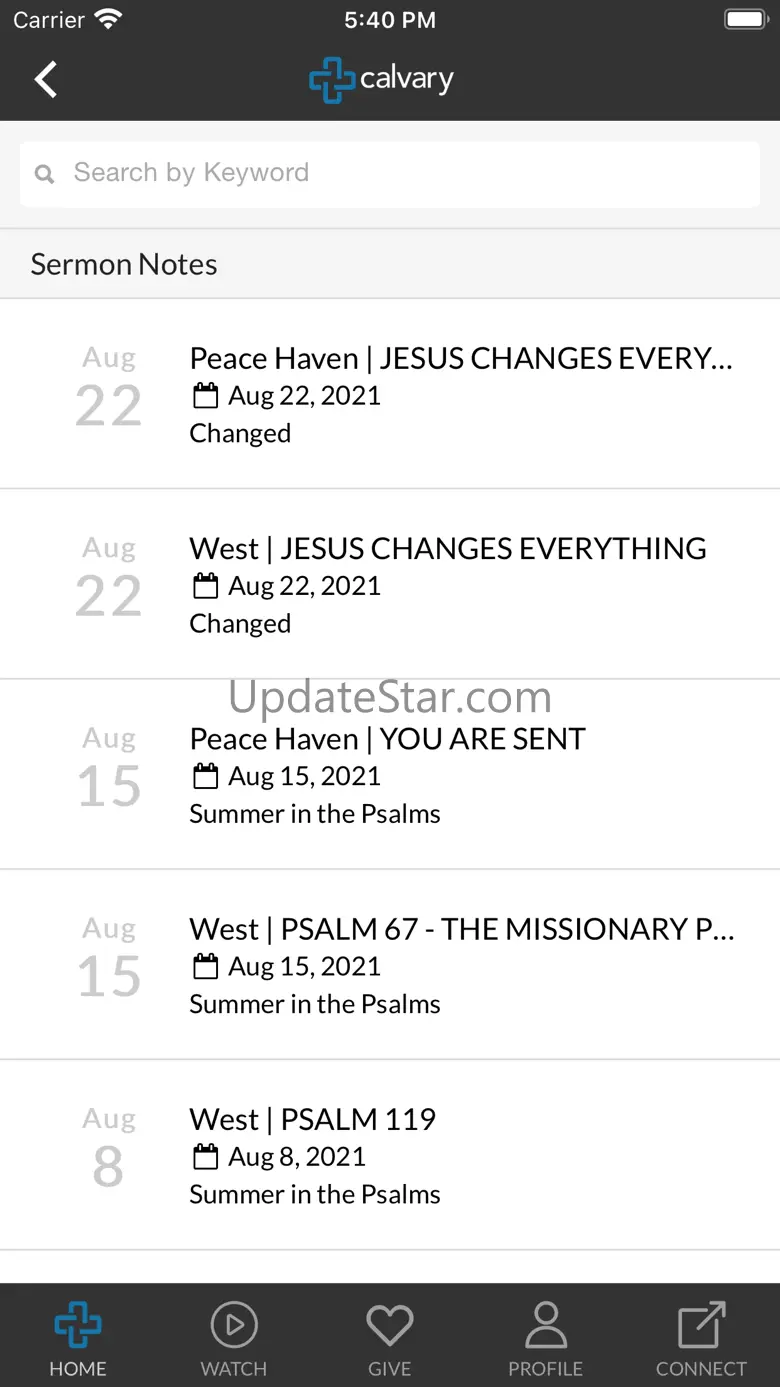Open Peace Haven JESUS CHANGES EVERY... notes
The width and height of the screenshot is (780, 1387).
[x=390, y=394]
